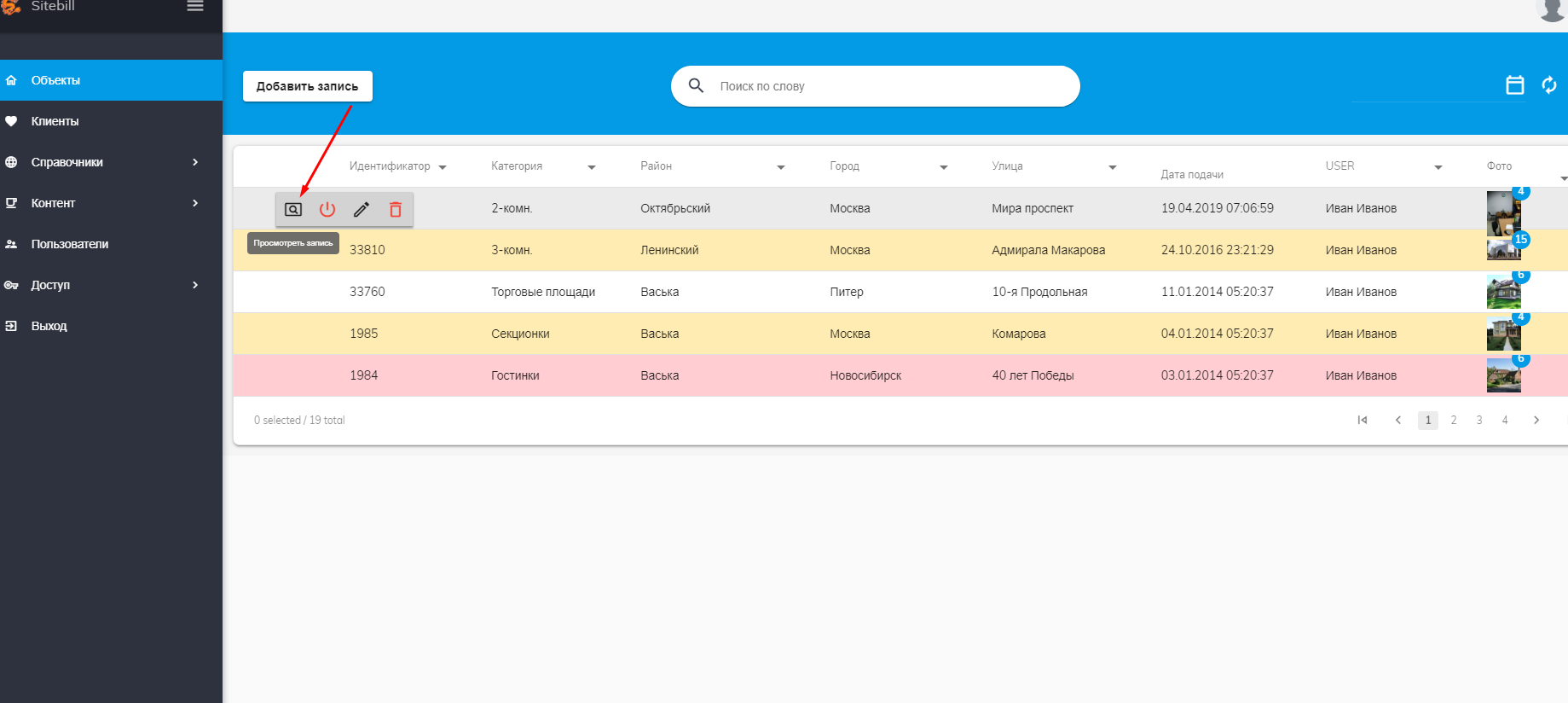Open Улица column dropdown arrow

click(x=1113, y=167)
